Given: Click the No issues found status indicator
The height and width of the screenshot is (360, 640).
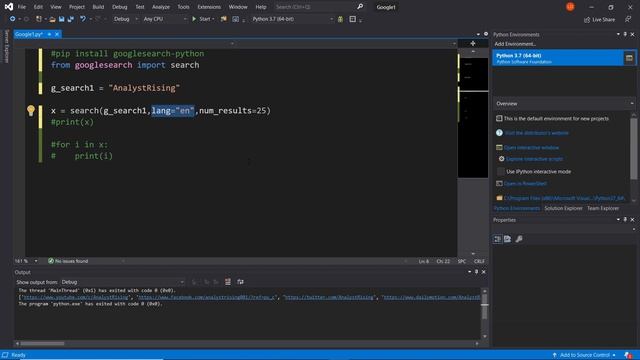Looking at the screenshot, I should [68, 261].
